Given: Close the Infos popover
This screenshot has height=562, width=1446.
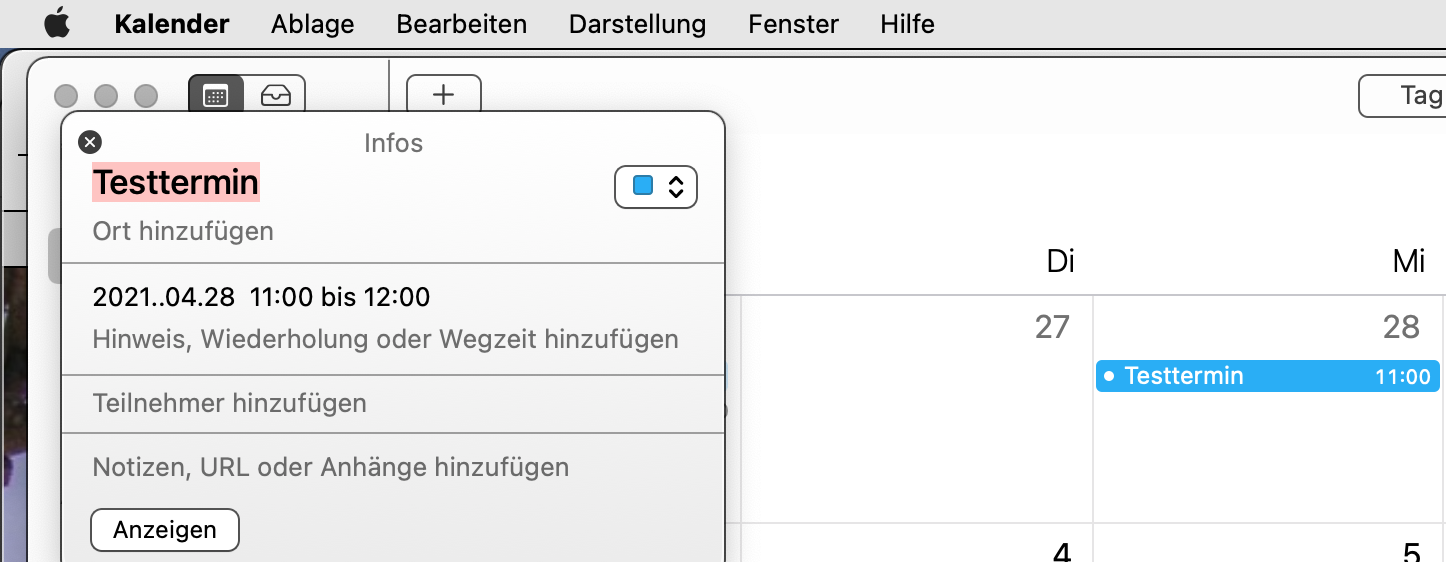Looking at the screenshot, I should click(90, 142).
